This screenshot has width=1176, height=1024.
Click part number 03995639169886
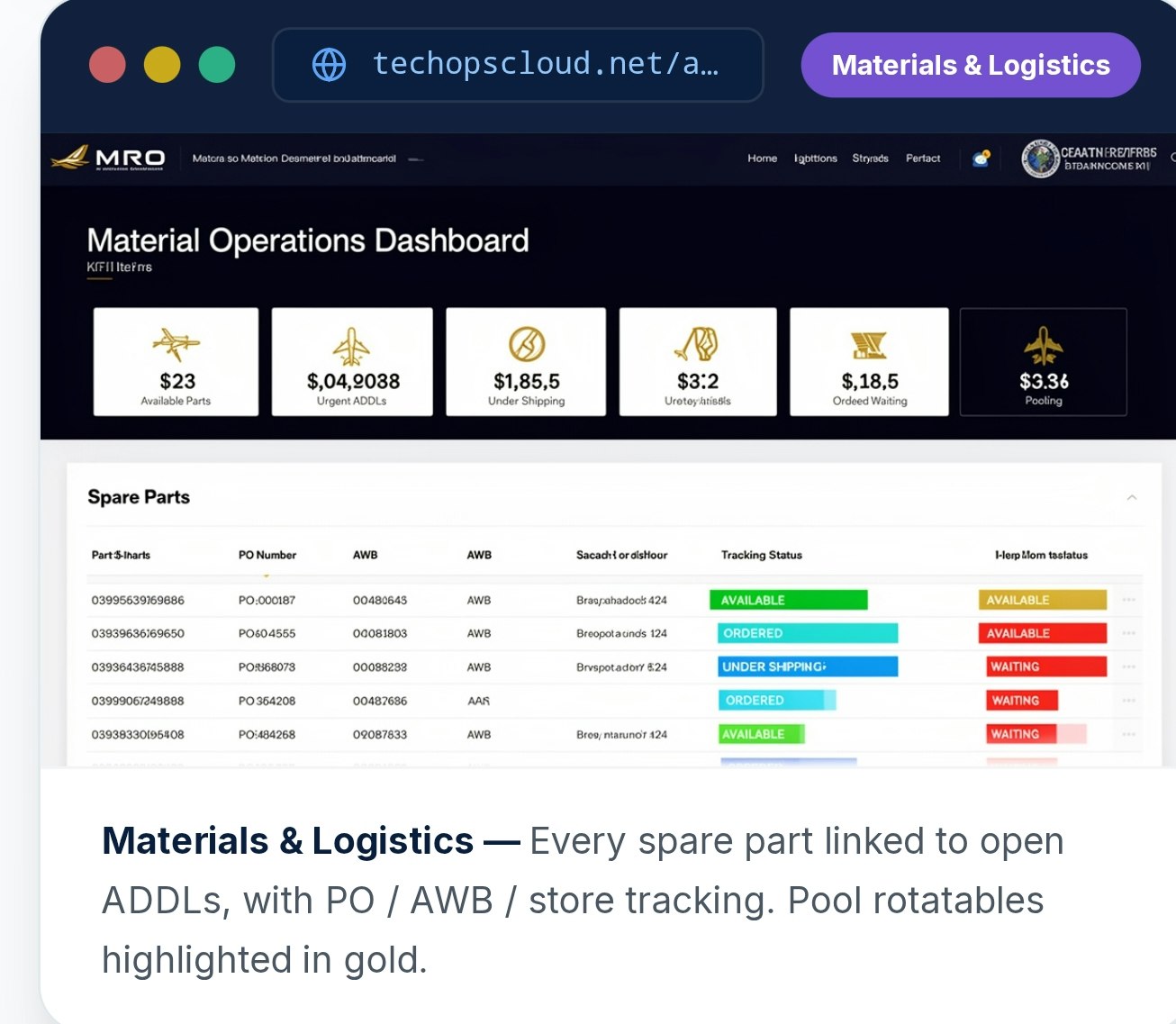coord(138,600)
